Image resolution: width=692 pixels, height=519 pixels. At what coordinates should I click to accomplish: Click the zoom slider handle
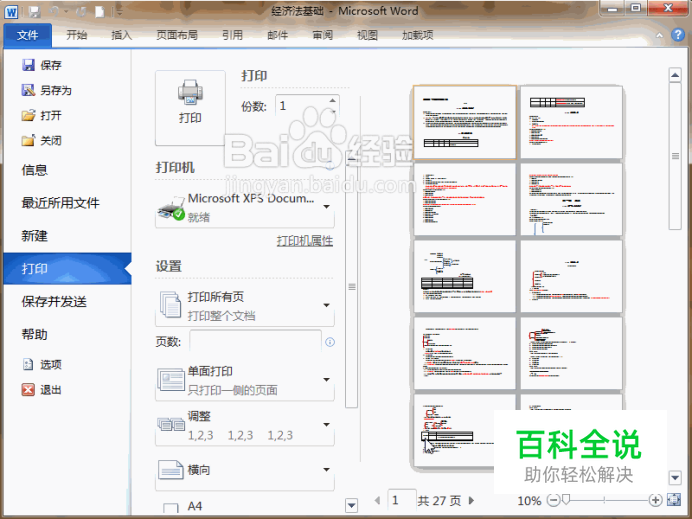point(565,499)
